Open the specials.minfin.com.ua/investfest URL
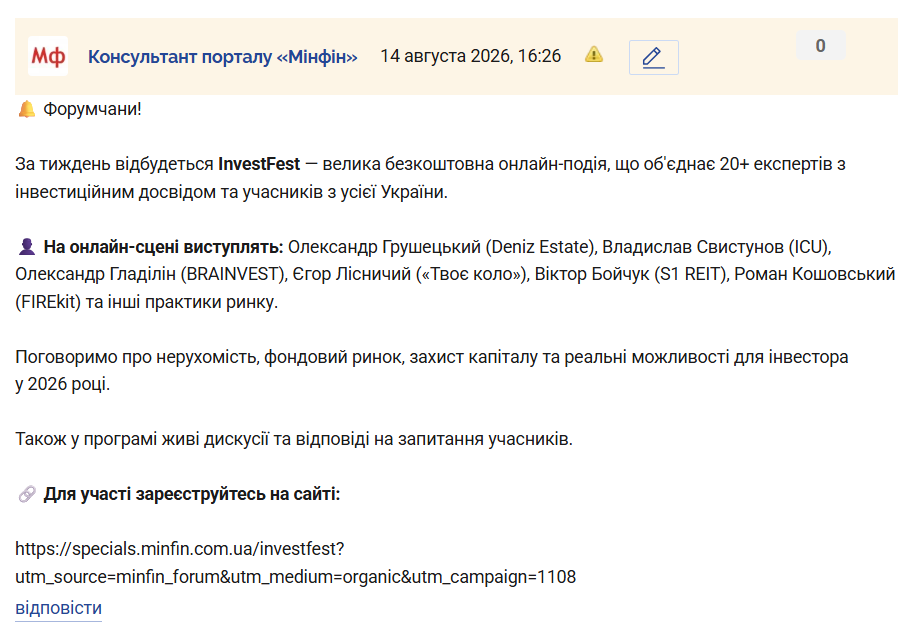 [x=180, y=548]
